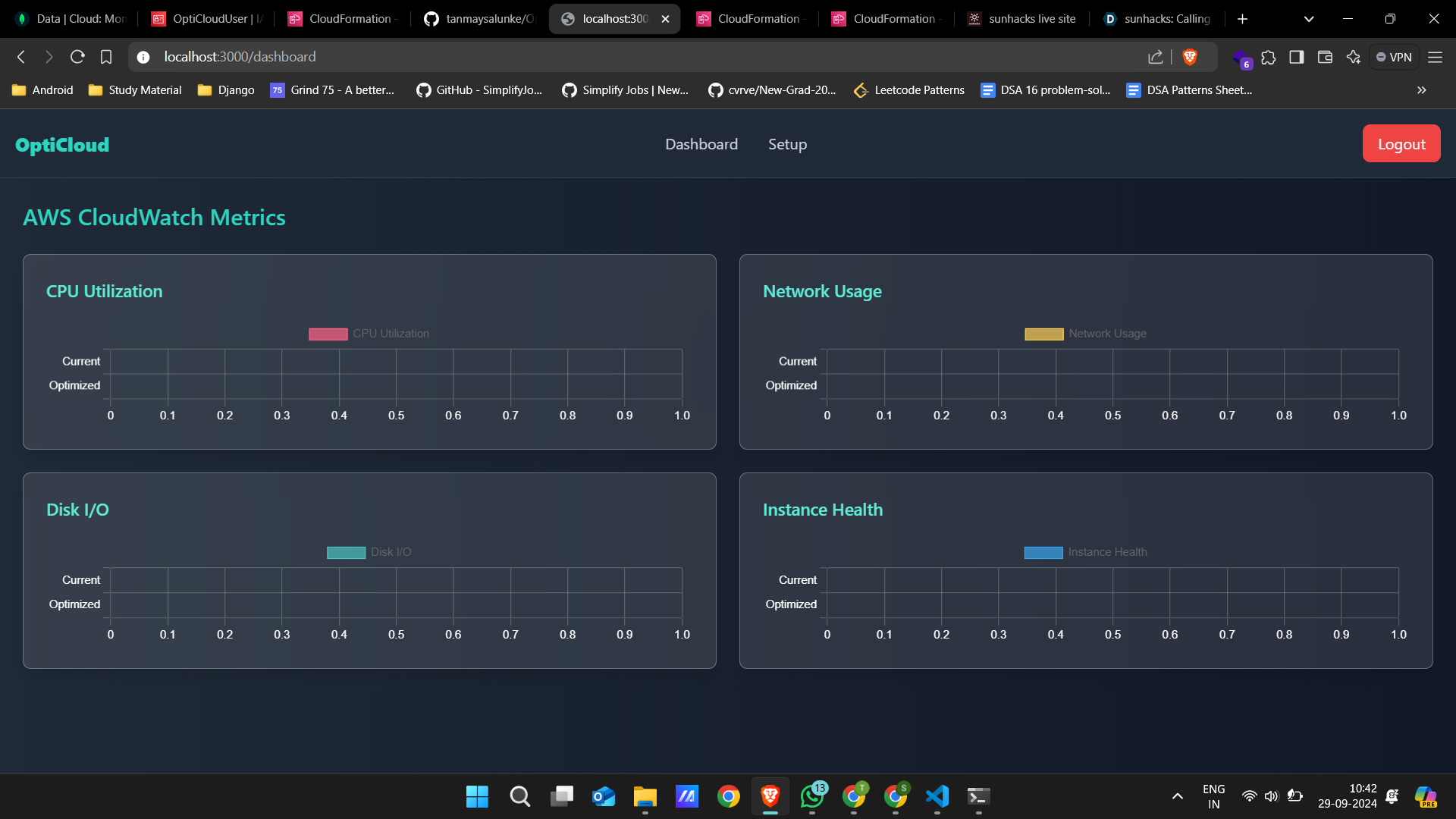Viewport: 1456px width, 819px height.
Task: Switch to the sunhacks live site tab
Action: click(1021, 19)
